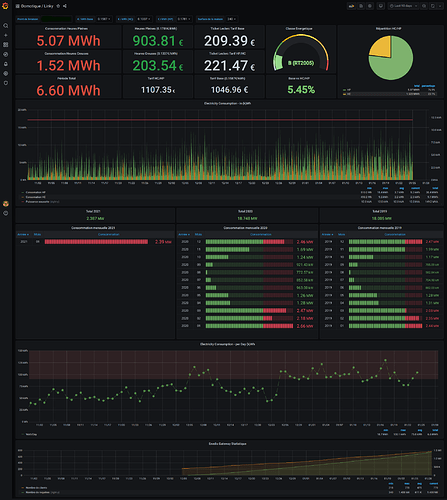Star the Domotique / Linky dashboard
This screenshot has width=447, height=500.
tap(58, 6)
